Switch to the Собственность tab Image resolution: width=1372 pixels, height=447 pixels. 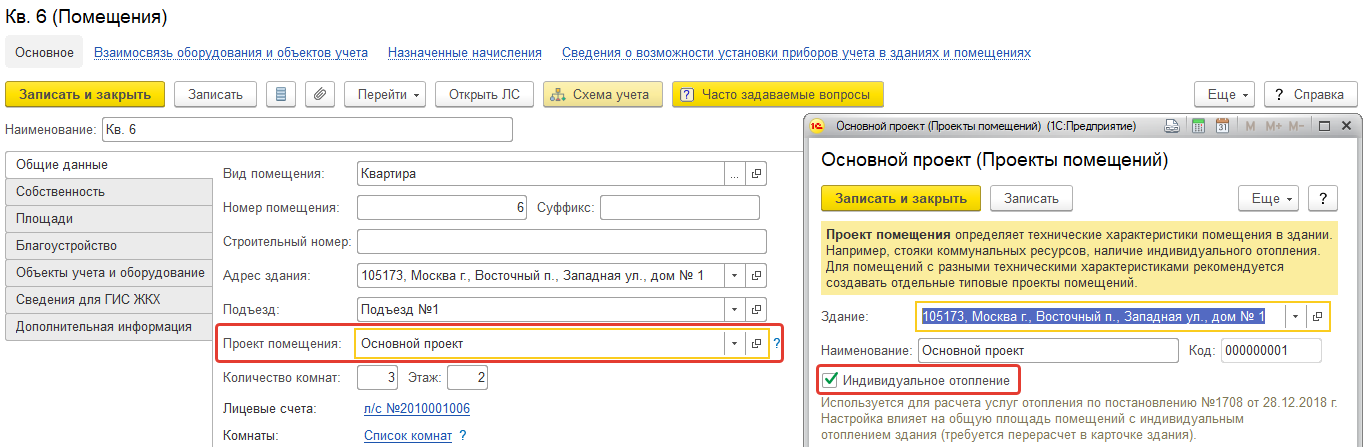click(x=109, y=191)
